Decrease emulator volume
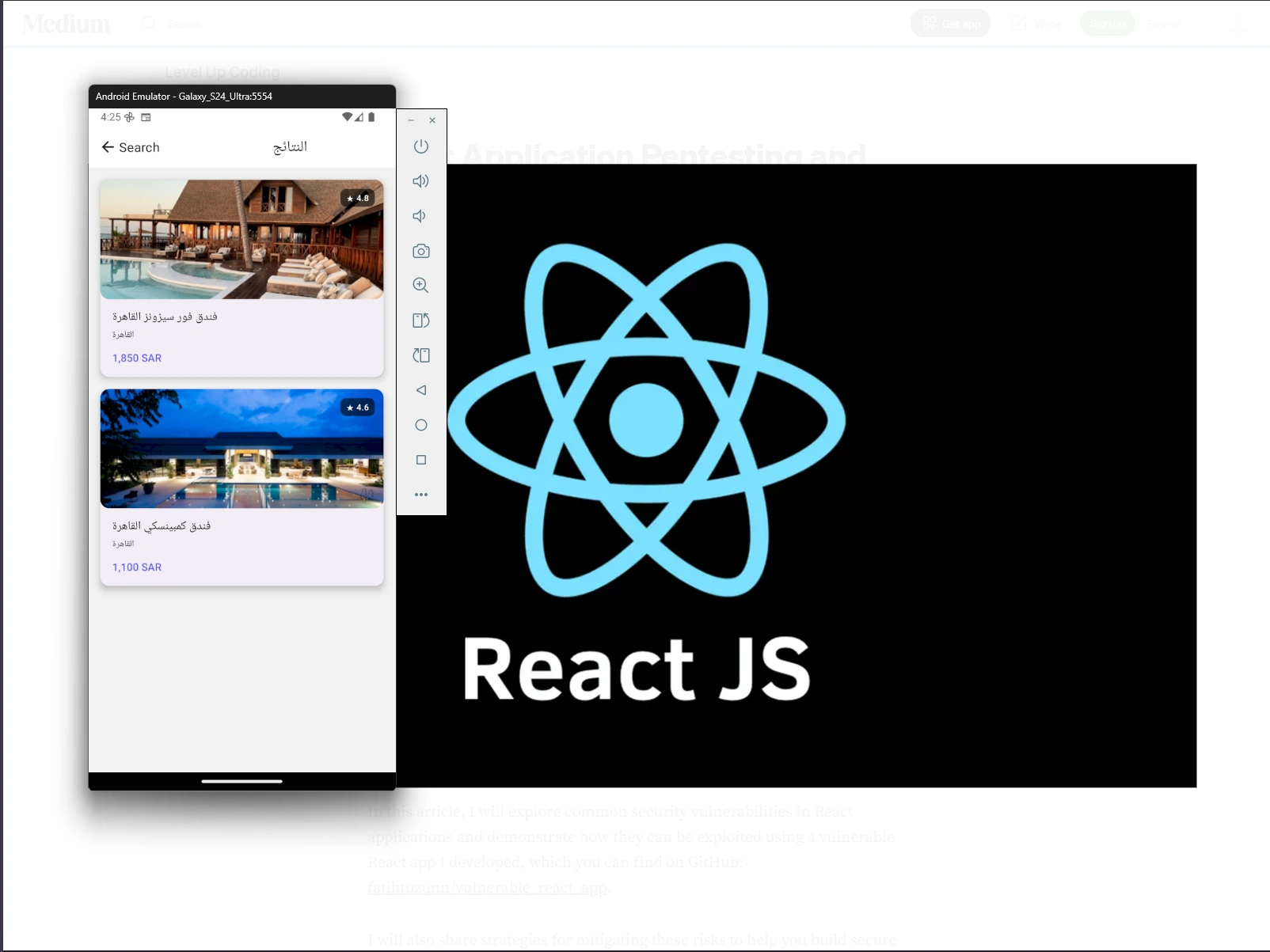Image resolution: width=1270 pixels, height=952 pixels. pos(419,215)
